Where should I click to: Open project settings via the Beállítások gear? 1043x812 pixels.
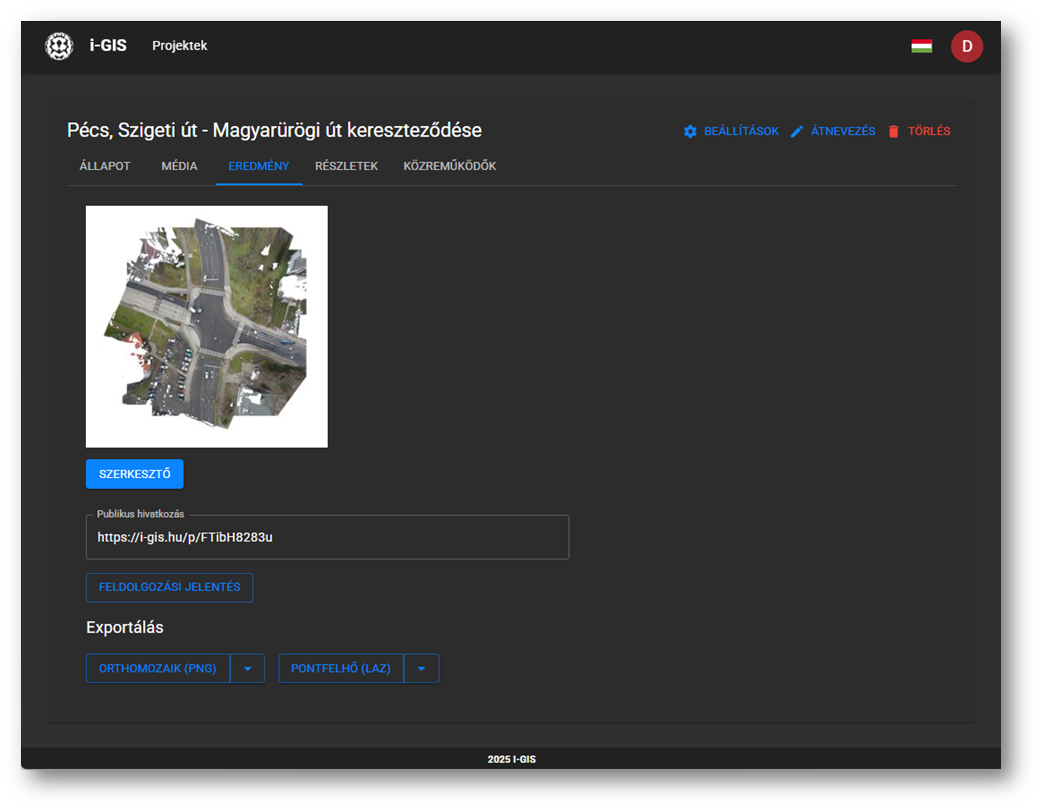[x=690, y=132]
